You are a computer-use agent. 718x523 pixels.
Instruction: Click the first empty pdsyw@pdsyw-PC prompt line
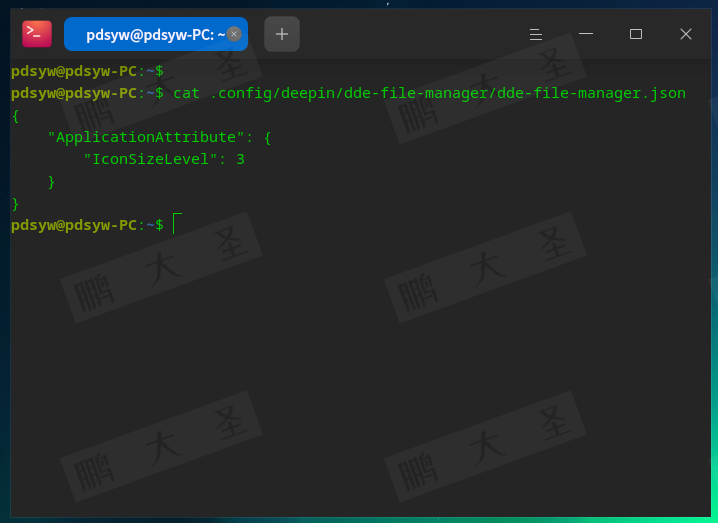point(87,71)
